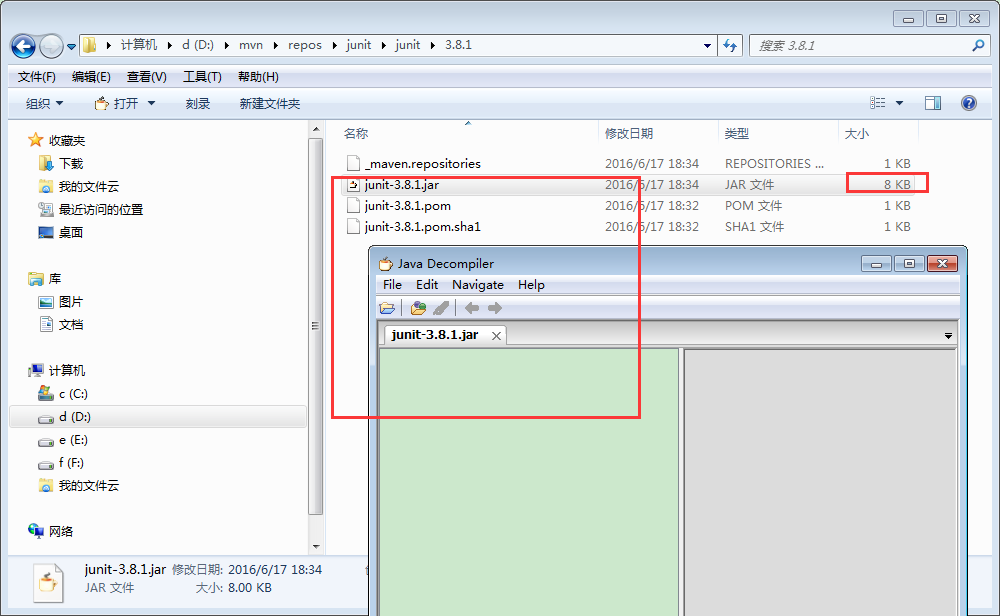Select 库 in the navigation pane
Viewport: 1000px width, 616px height.
tap(55, 279)
